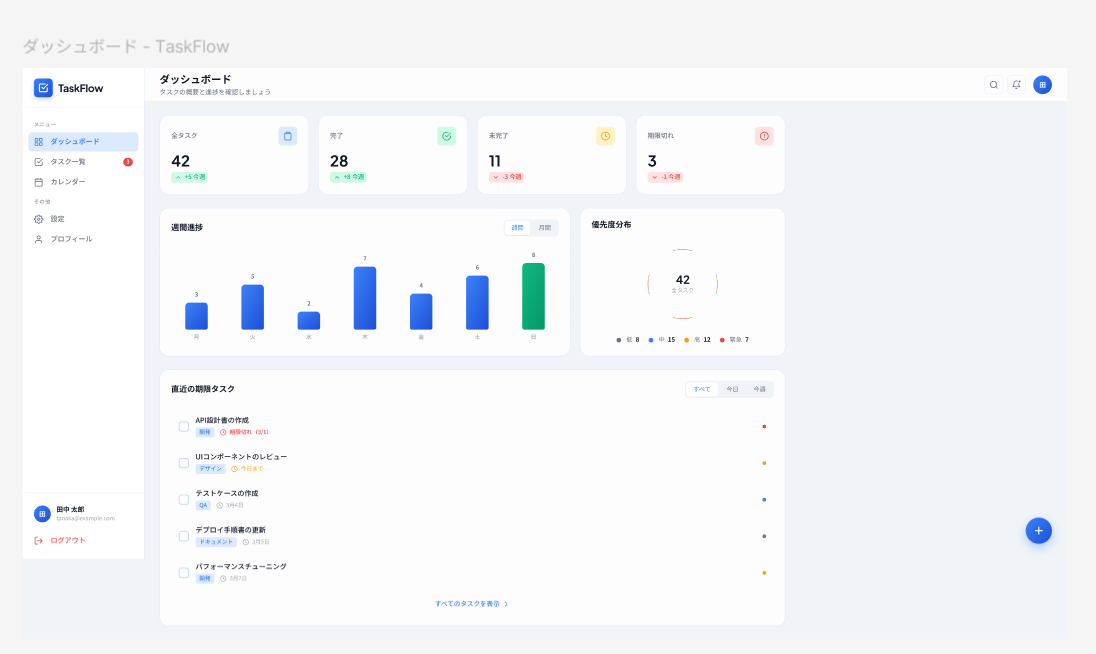
Task: Click the green Sunday bar in chart
Action: click(x=533, y=296)
